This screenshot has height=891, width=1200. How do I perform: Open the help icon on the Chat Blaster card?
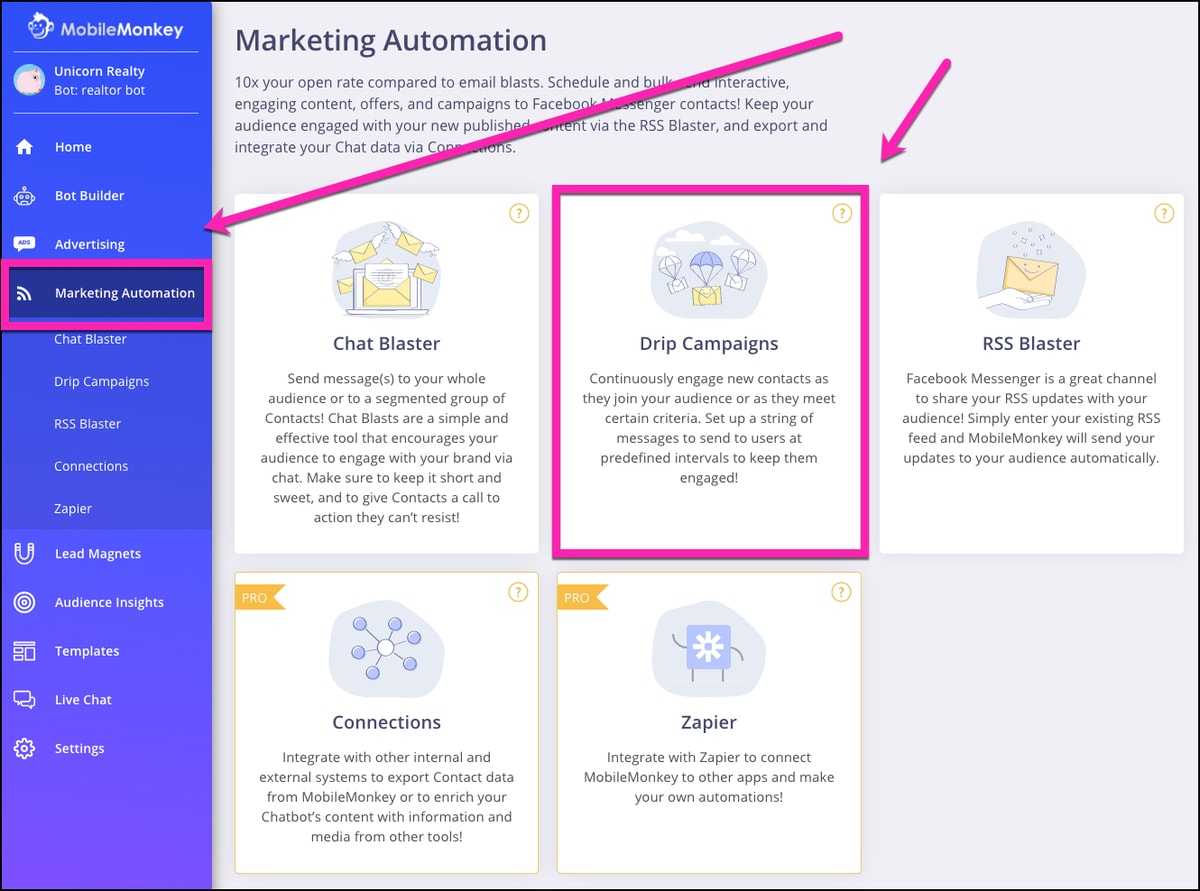click(518, 213)
